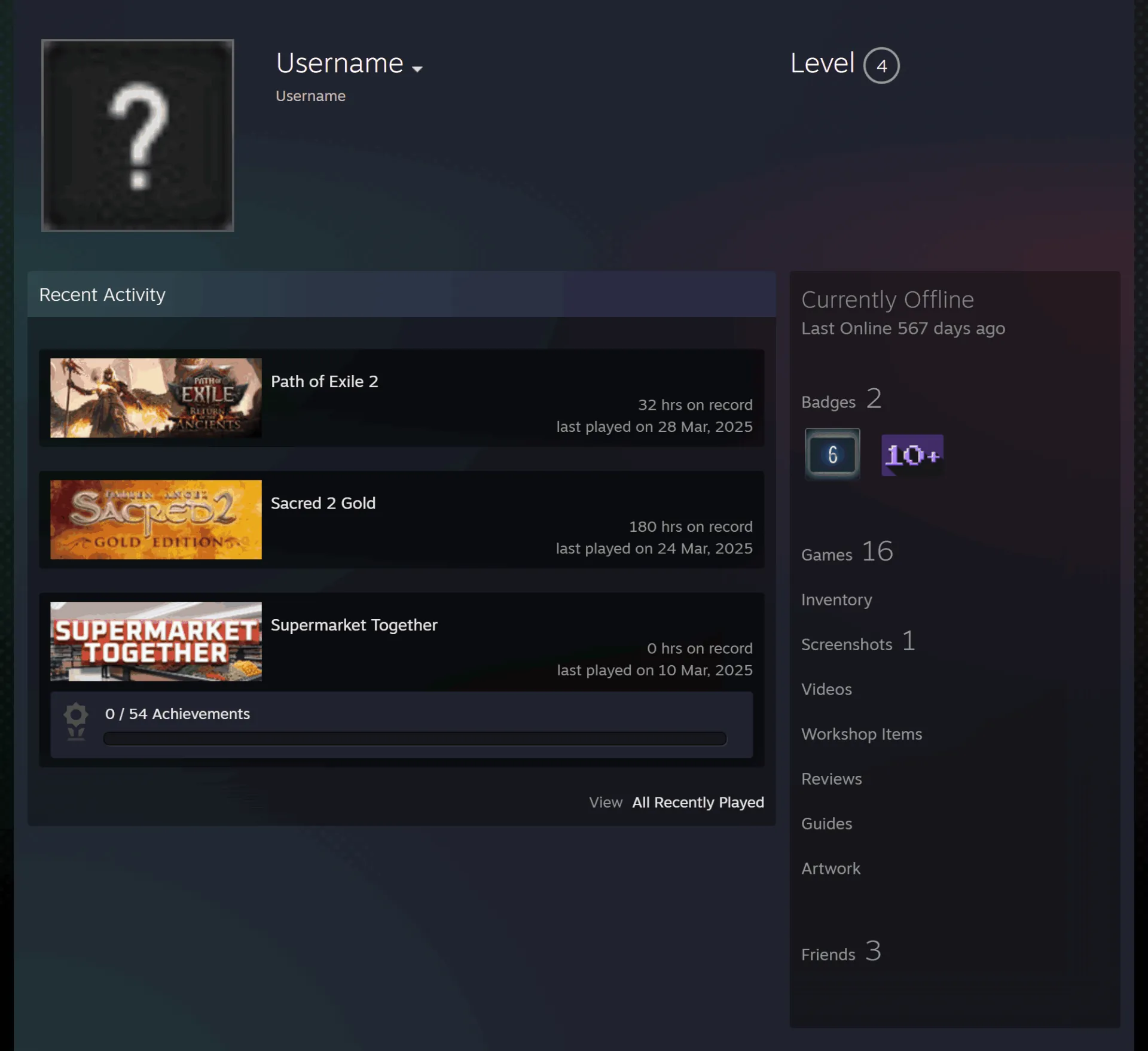The image size is (1148, 1051).
Task: Open Workshop Items link
Action: click(x=862, y=734)
